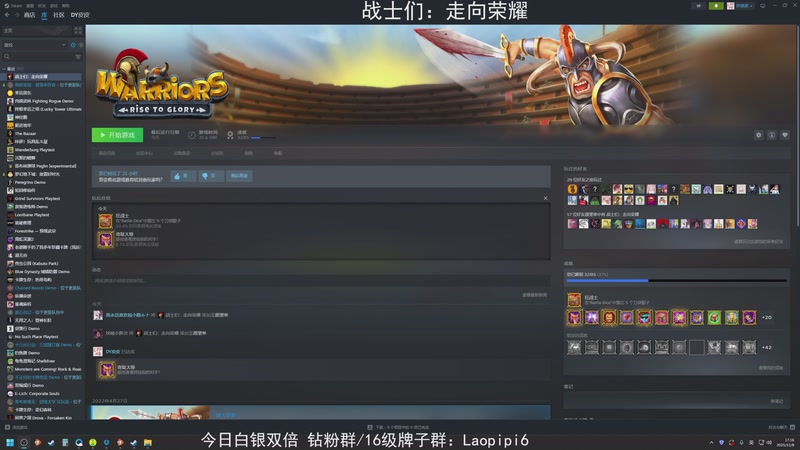
Task: Click the achievements progress bar in panel
Action: 677,281
